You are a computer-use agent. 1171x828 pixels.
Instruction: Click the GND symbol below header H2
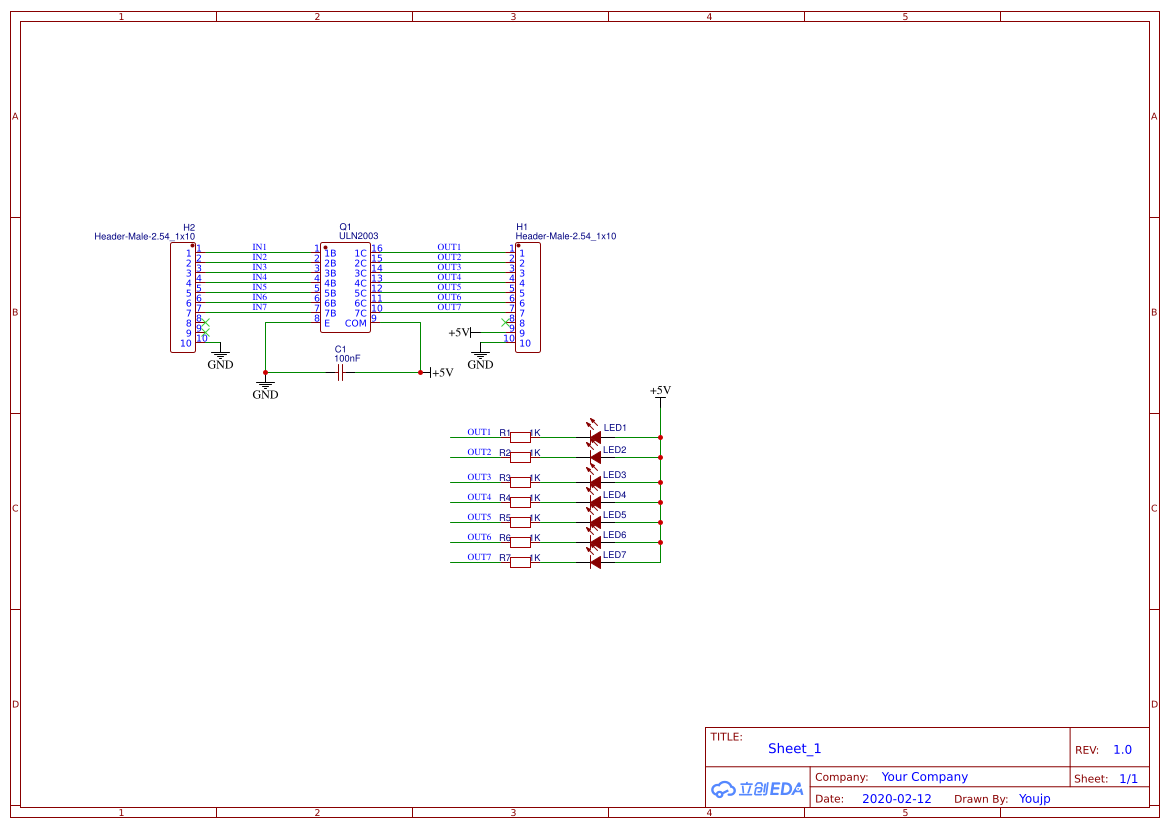point(220,358)
